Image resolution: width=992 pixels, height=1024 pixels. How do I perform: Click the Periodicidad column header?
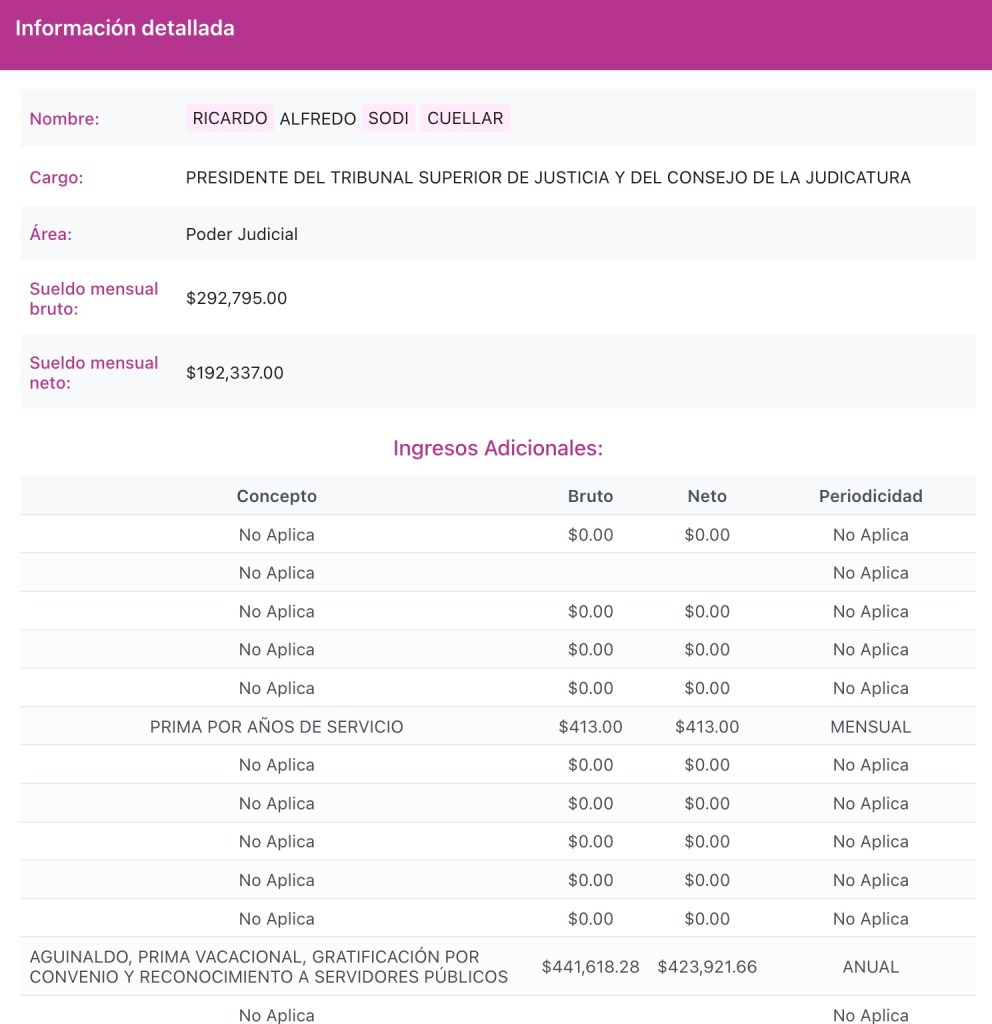tap(870, 496)
